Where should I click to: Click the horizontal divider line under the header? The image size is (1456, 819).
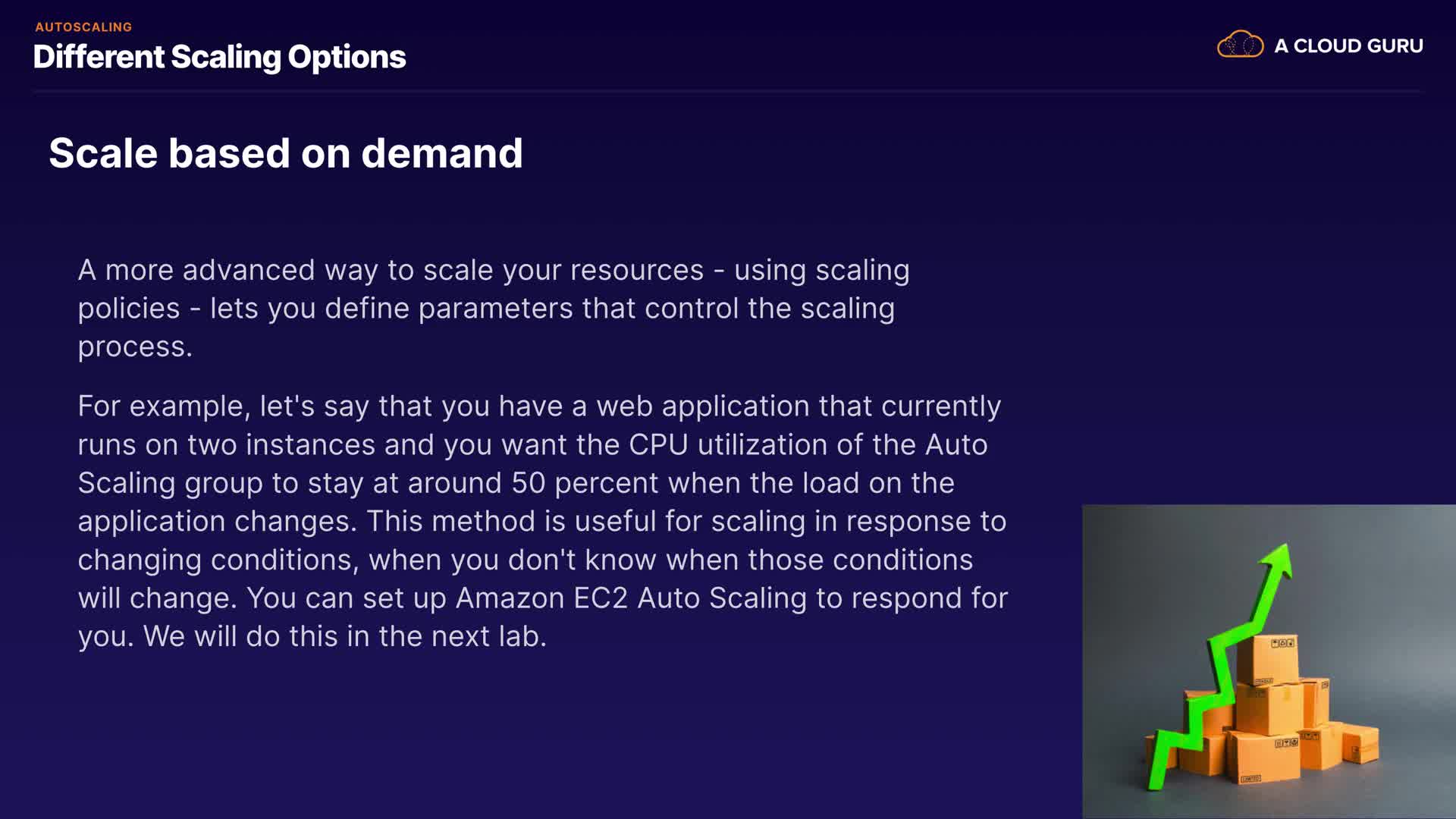(x=726, y=91)
